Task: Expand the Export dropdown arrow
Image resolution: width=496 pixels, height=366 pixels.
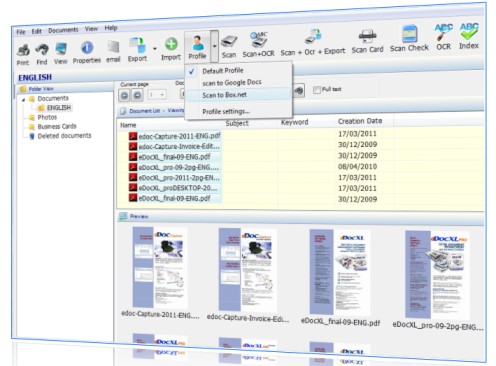Action: (x=155, y=49)
